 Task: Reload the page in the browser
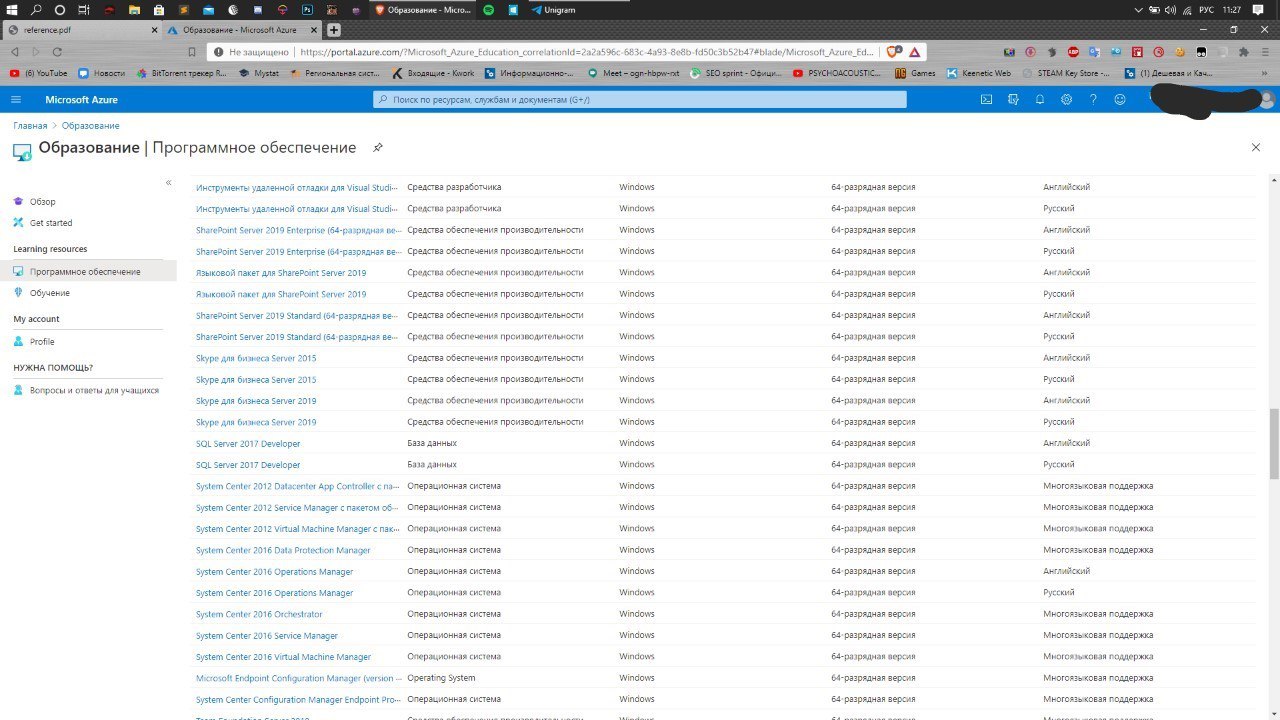click(x=57, y=52)
